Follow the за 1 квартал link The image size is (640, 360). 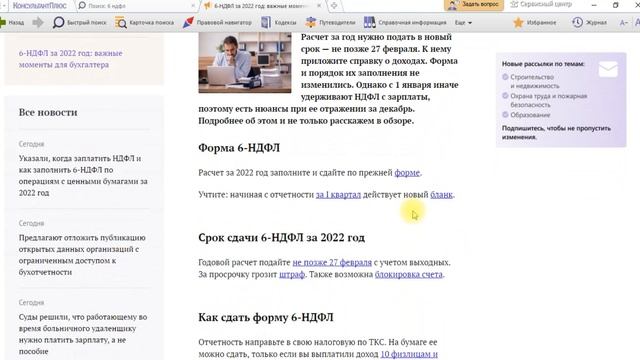tap(338, 195)
